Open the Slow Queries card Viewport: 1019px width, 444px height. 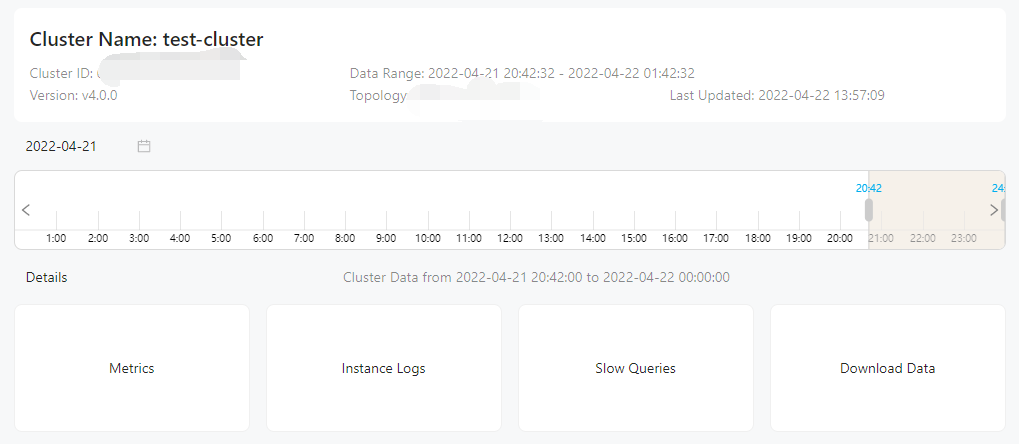(636, 368)
